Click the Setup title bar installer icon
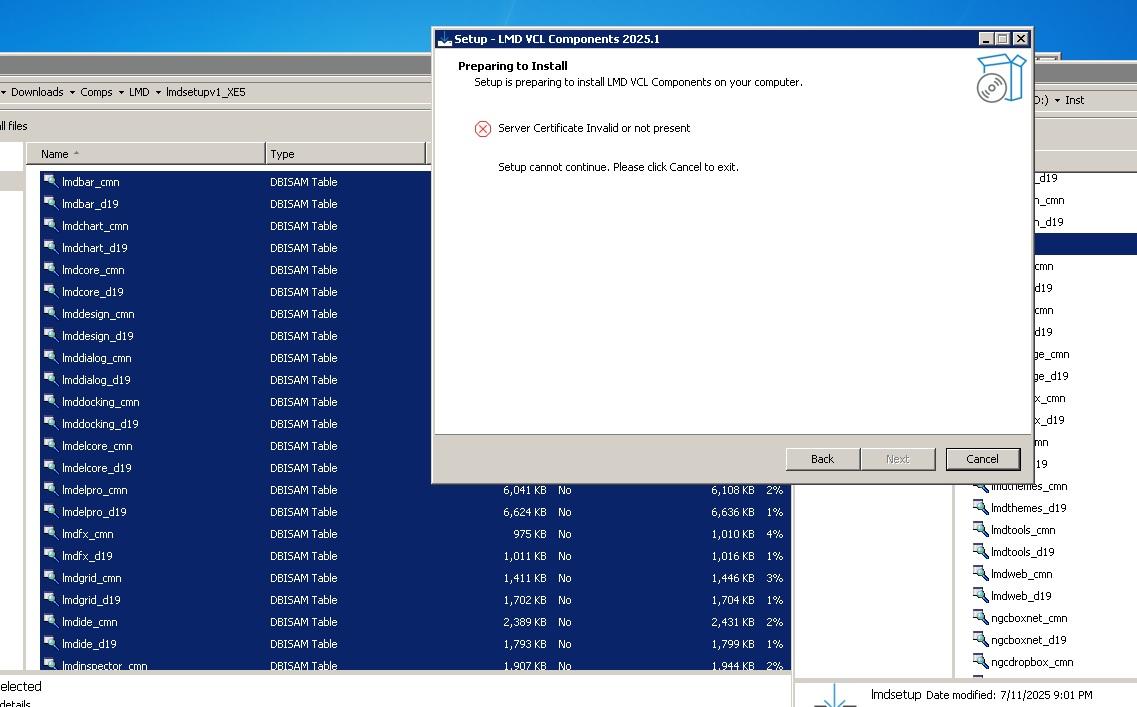Viewport: 1137px width, 707px height. tap(445, 39)
